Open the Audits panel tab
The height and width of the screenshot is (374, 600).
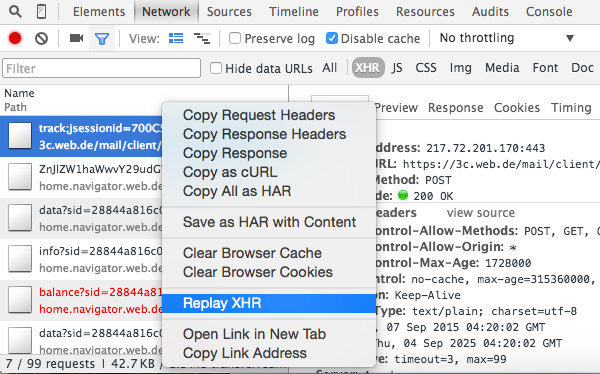click(490, 11)
